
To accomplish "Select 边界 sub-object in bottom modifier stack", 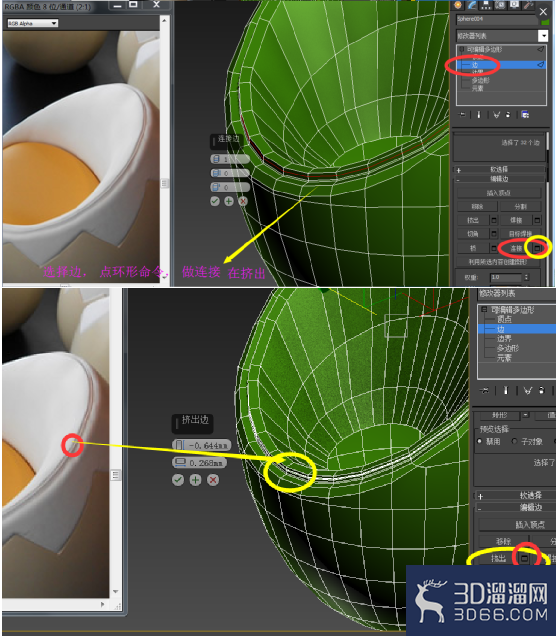I will click(x=504, y=338).
